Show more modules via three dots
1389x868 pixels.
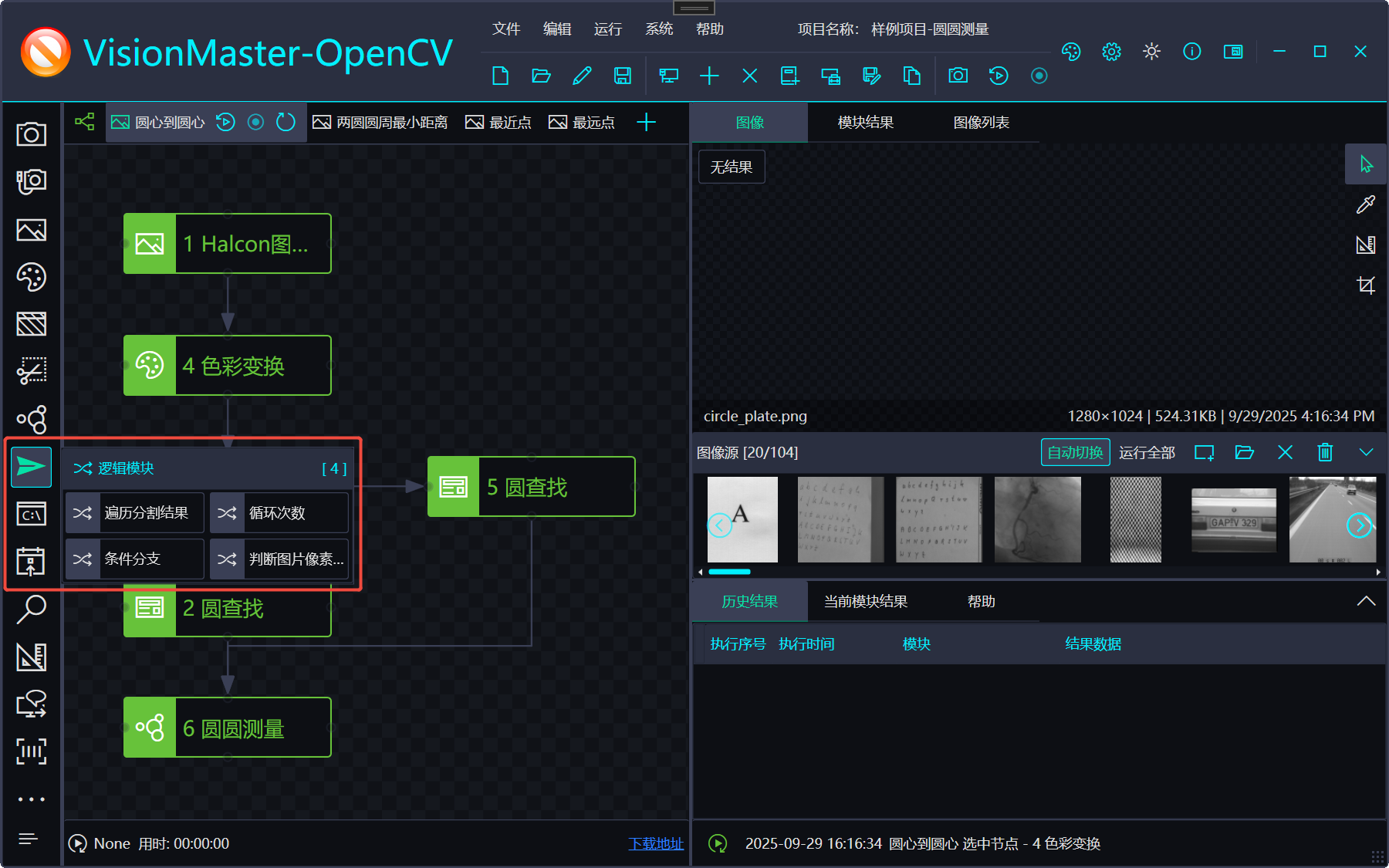pyautogui.click(x=31, y=799)
